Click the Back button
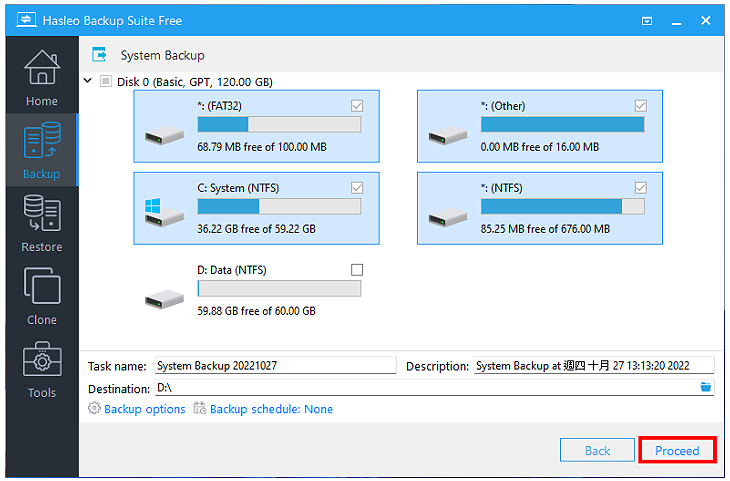The image size is (730, 481). [x=597, y=450]
